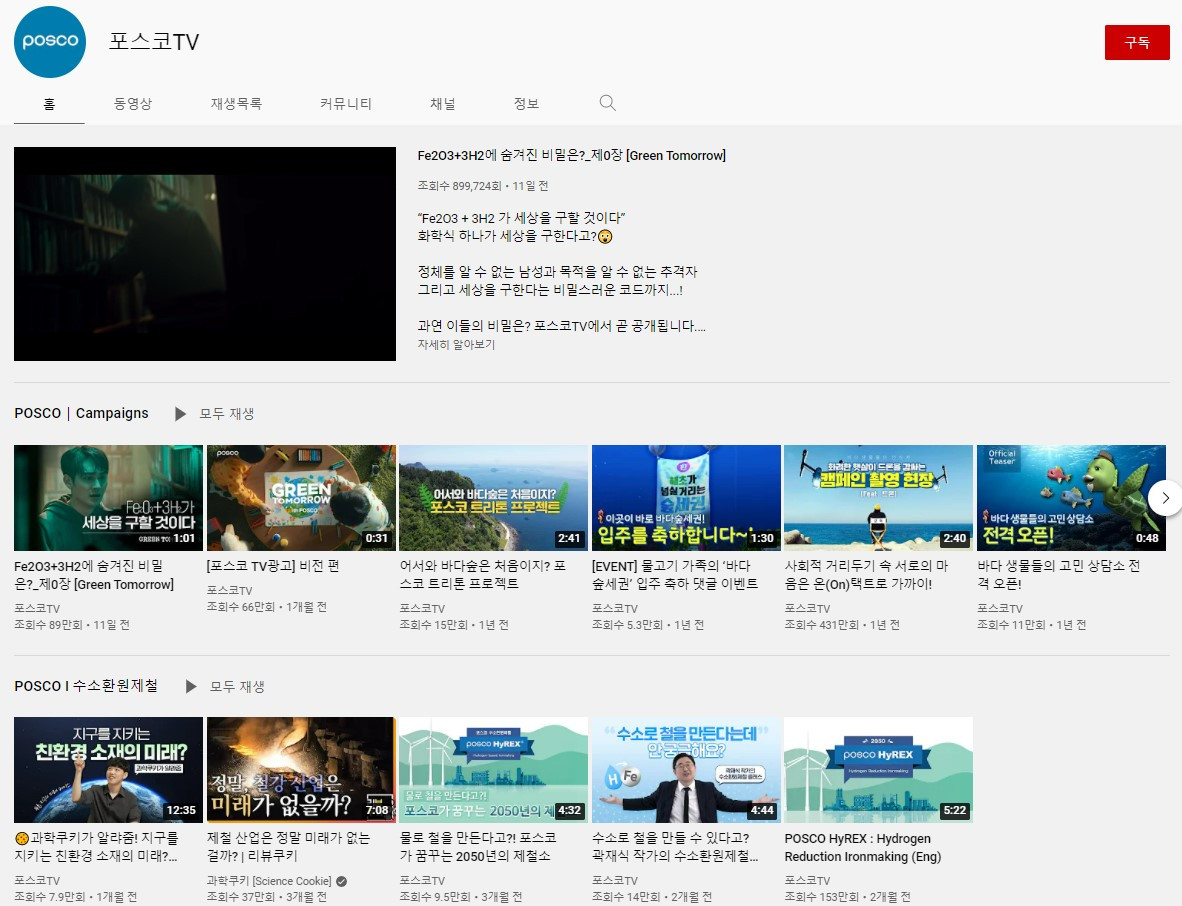Subscribe using the red 구독 button
The width and height of the screenshot is (1182, 906).
[x=1137, y=42]
